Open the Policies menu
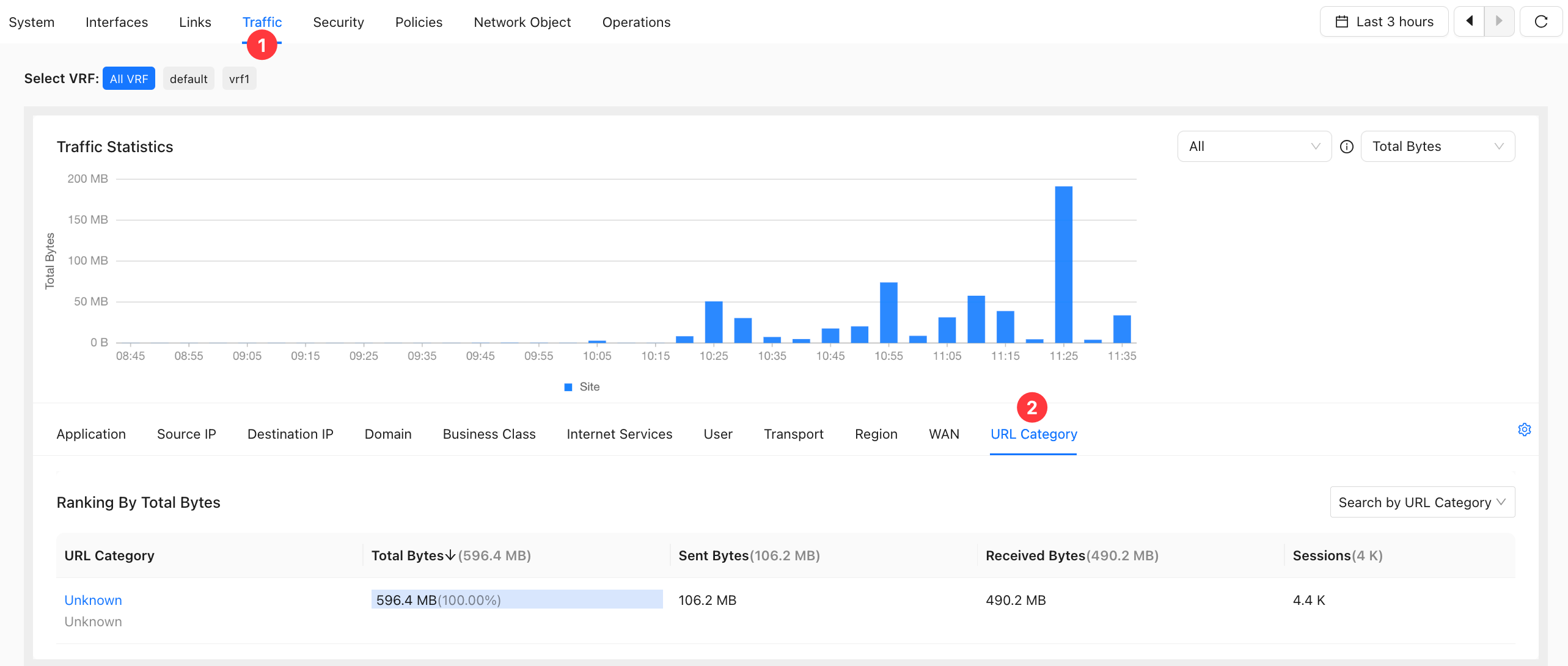 click(419, 22)
